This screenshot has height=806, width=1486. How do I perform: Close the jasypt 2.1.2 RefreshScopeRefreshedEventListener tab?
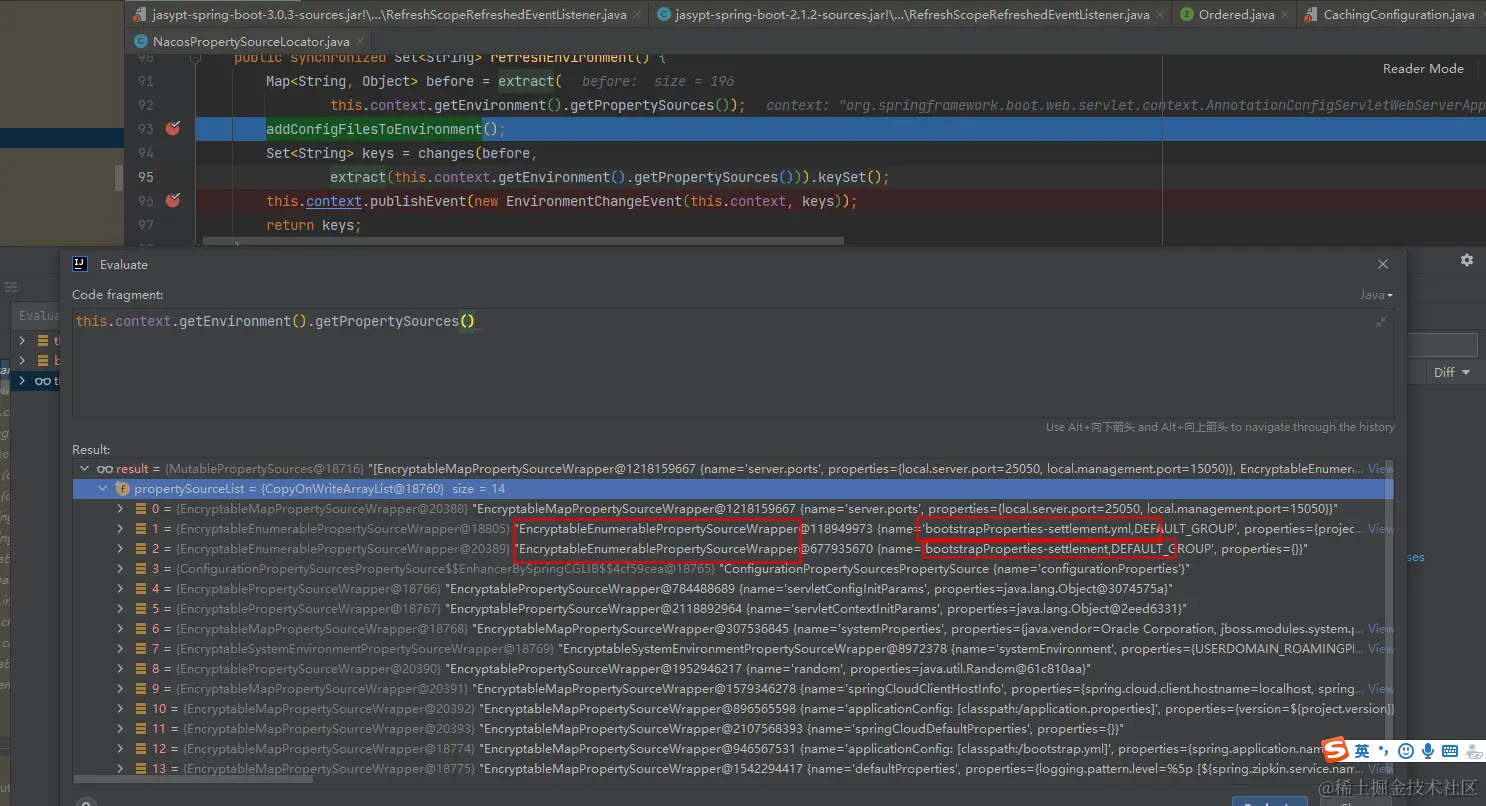[1160, 15]
